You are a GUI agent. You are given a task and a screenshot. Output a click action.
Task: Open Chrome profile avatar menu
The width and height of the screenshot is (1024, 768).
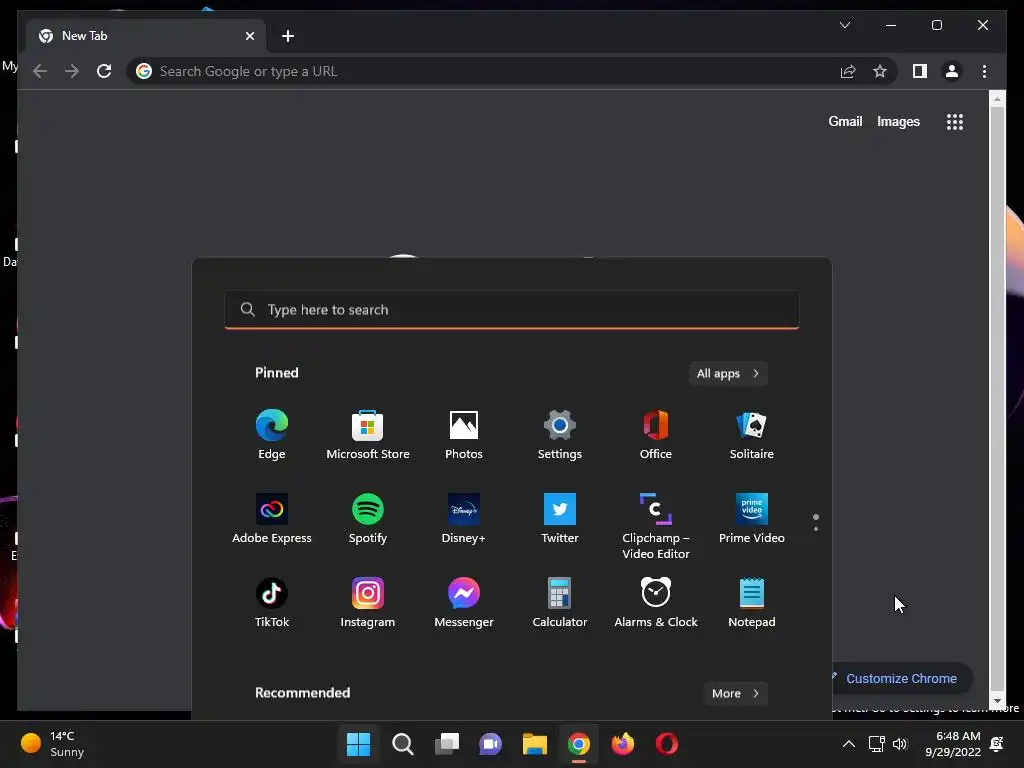click(x=952, y=71)
